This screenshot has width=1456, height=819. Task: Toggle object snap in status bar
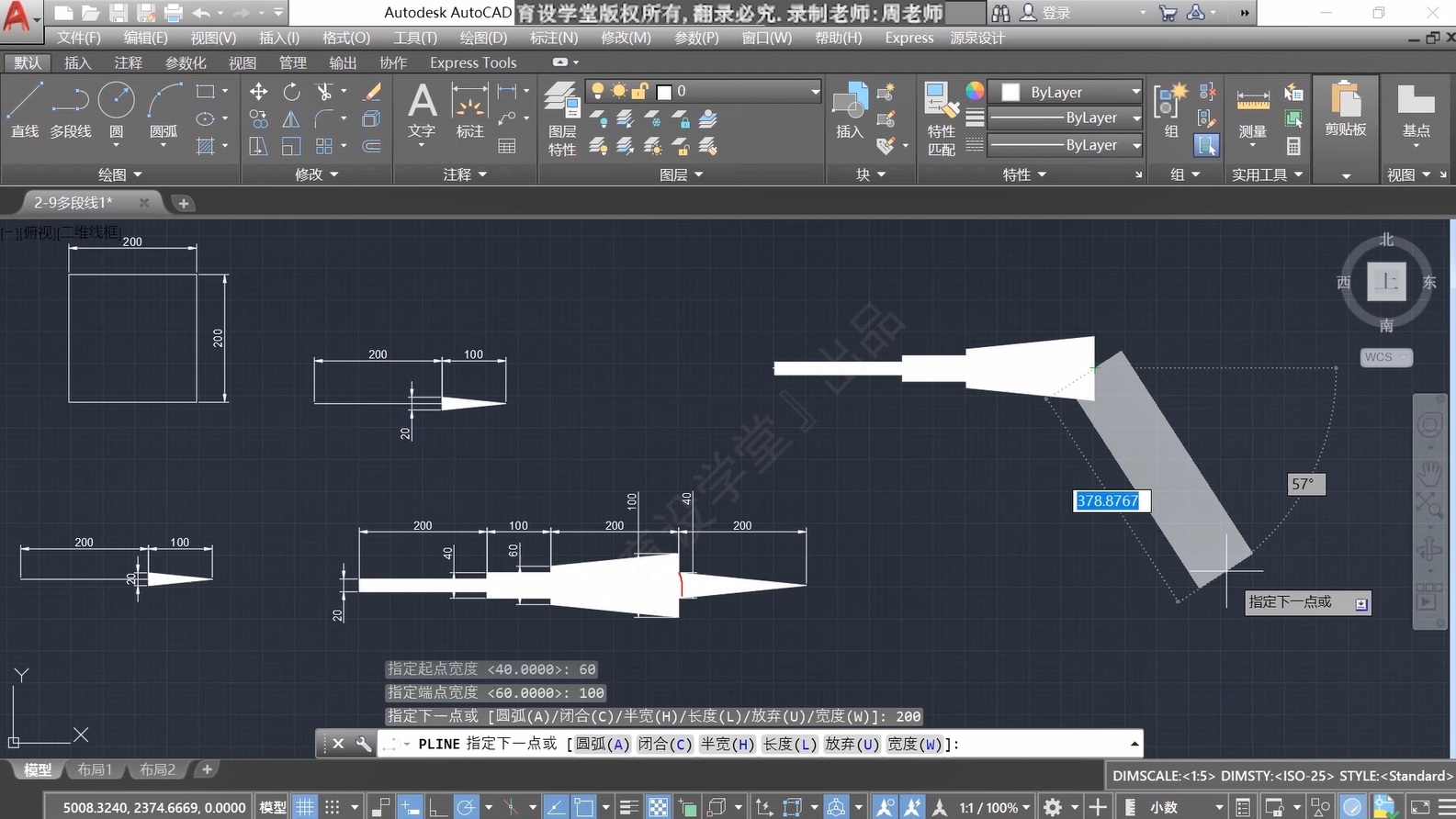(x=583, y=807)
